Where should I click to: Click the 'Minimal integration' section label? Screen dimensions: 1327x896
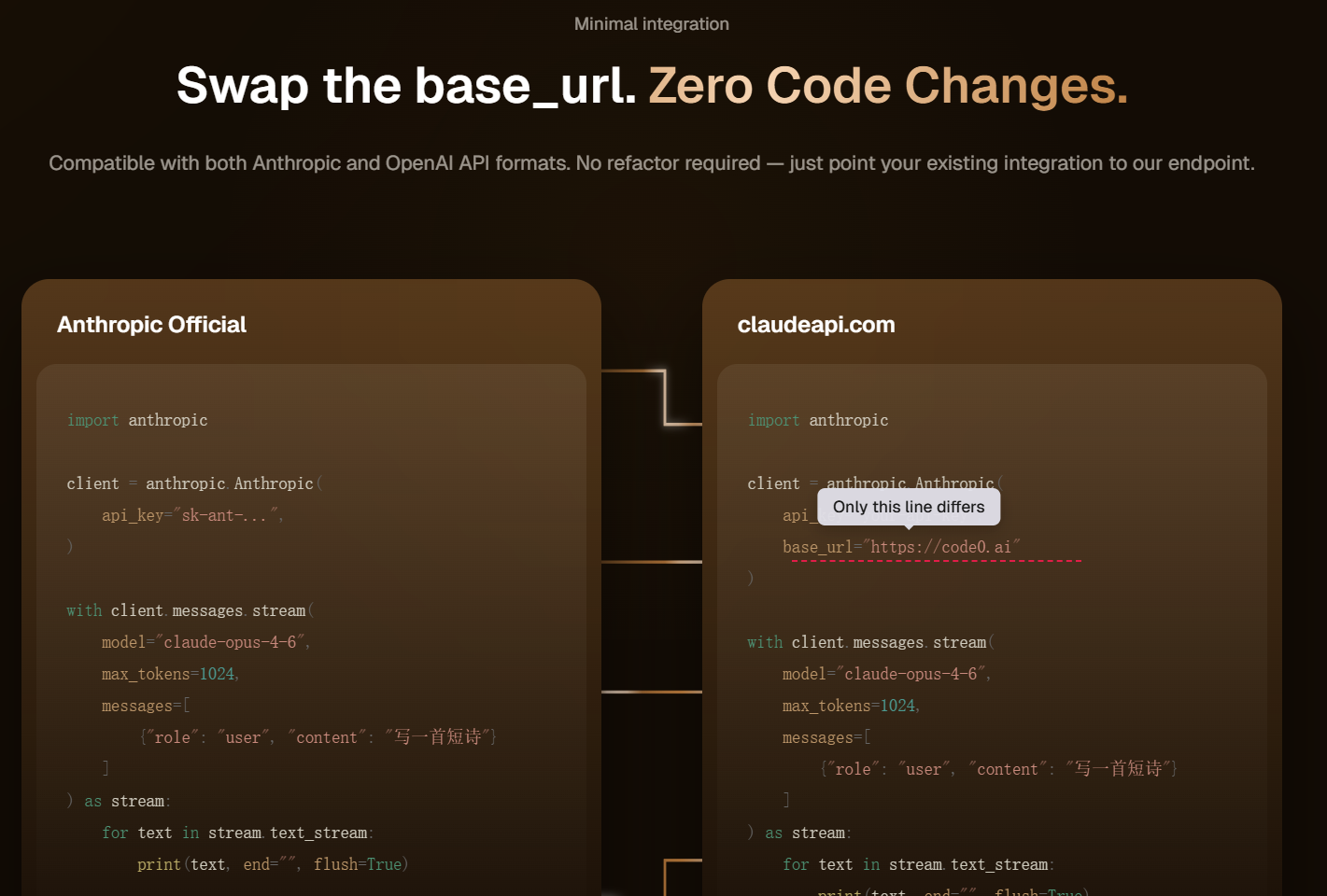click(x=652, y=24)
